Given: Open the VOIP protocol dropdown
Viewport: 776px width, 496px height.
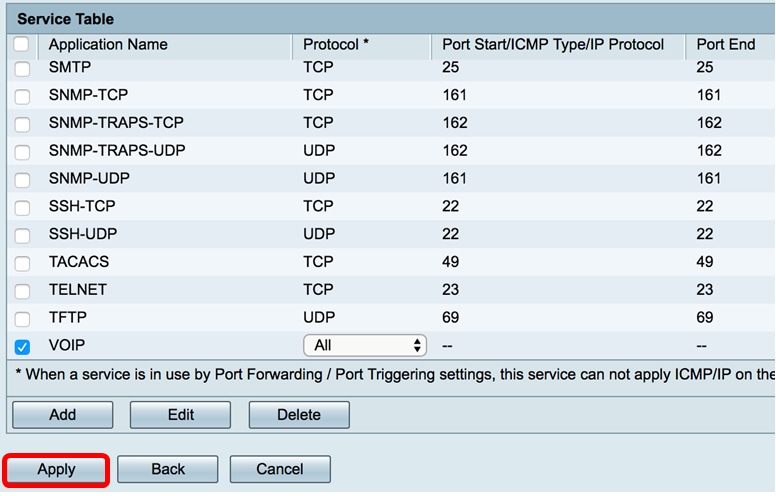Looking at the screenshot, I should click(365, 345).
